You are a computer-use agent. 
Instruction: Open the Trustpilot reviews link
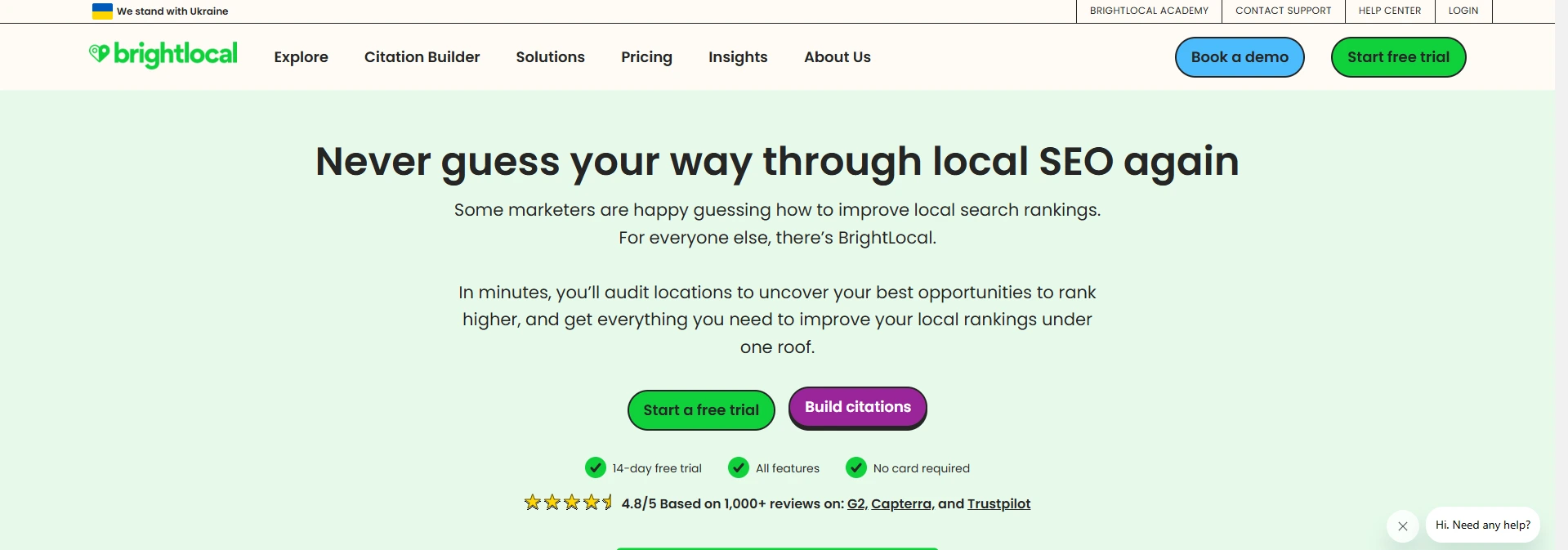(999, 503)
